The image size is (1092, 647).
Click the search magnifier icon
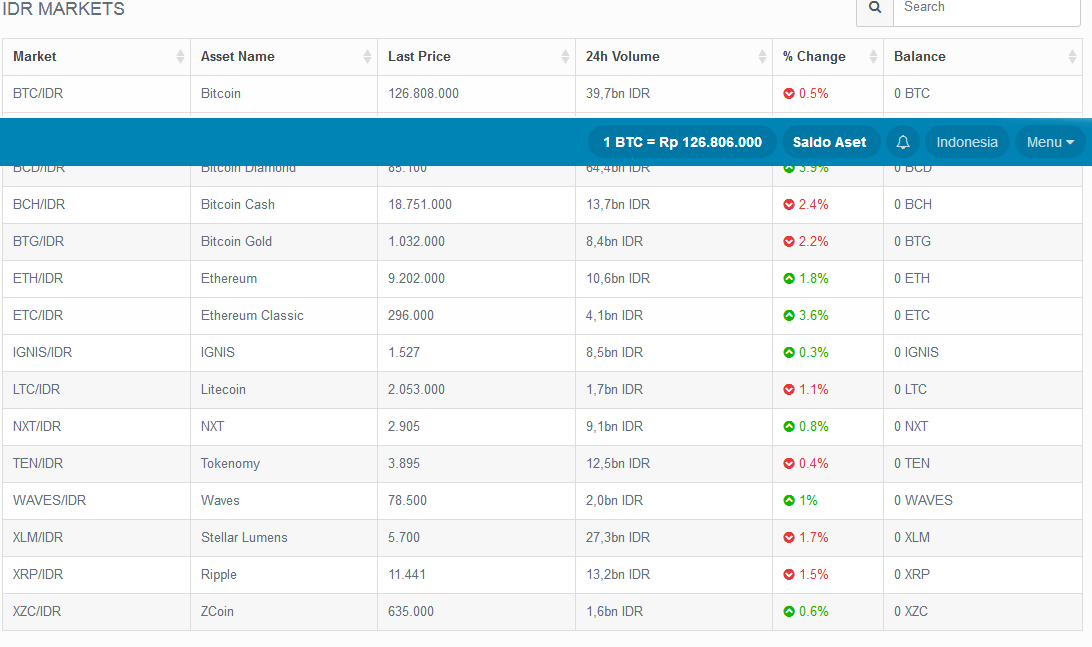coord(874,8)
